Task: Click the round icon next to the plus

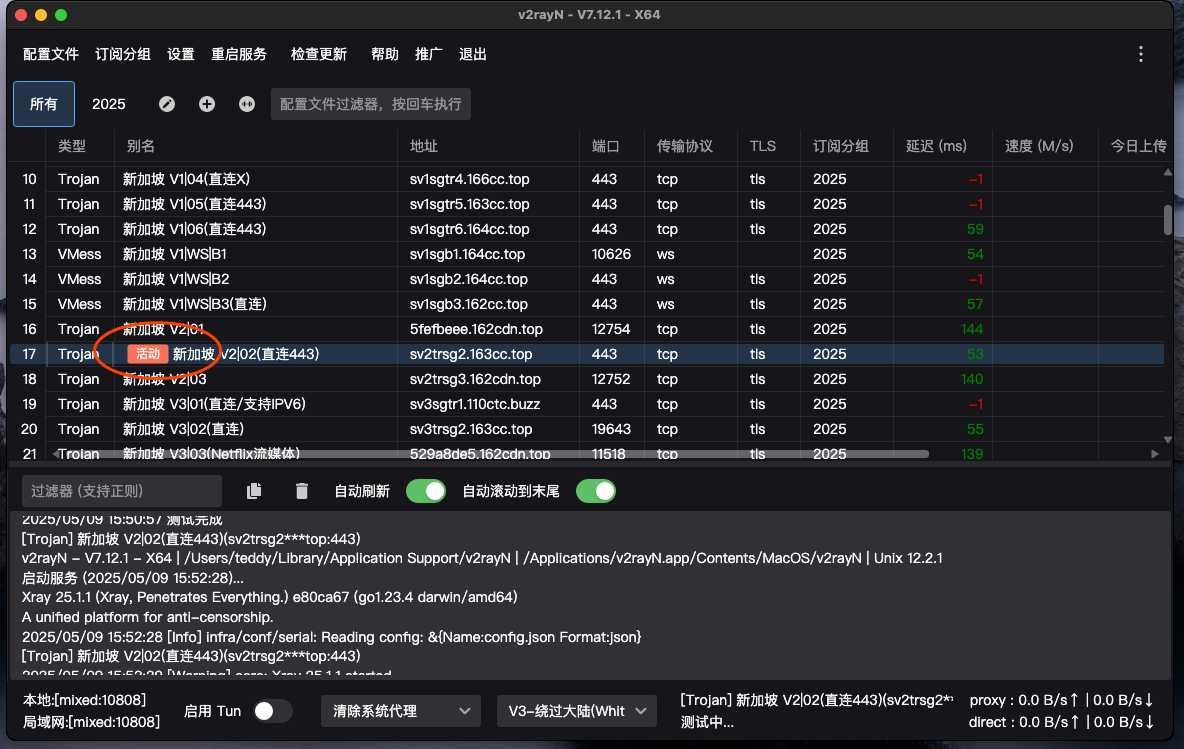Action: (247, 104)
